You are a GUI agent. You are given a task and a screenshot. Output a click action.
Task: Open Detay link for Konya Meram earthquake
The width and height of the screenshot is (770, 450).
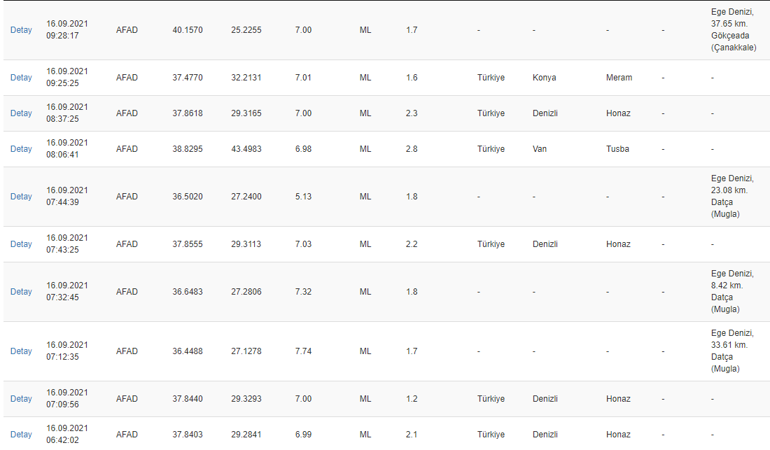(21, 78)
